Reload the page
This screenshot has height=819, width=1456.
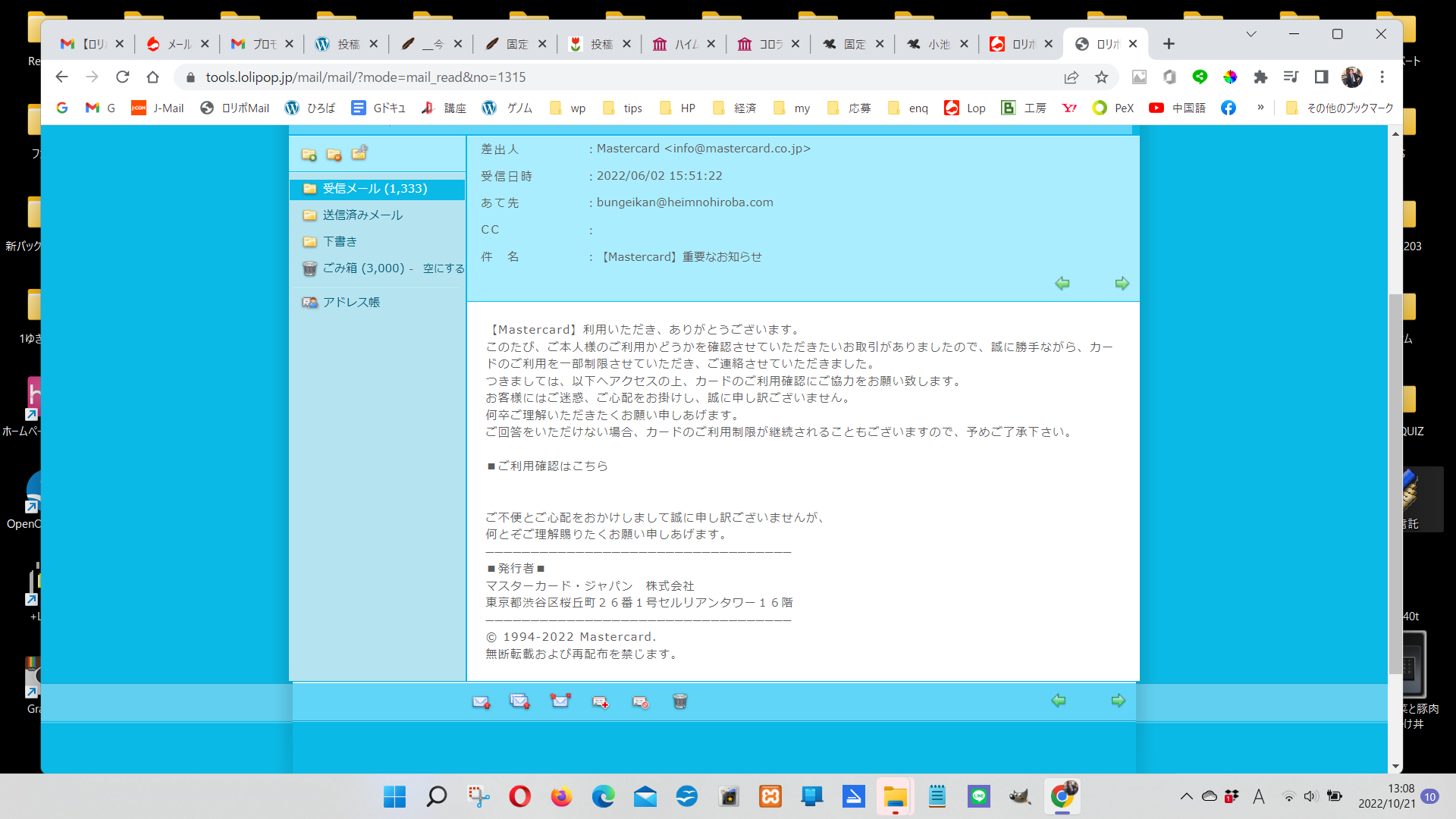pyautogui.click(x=122, y=77)
